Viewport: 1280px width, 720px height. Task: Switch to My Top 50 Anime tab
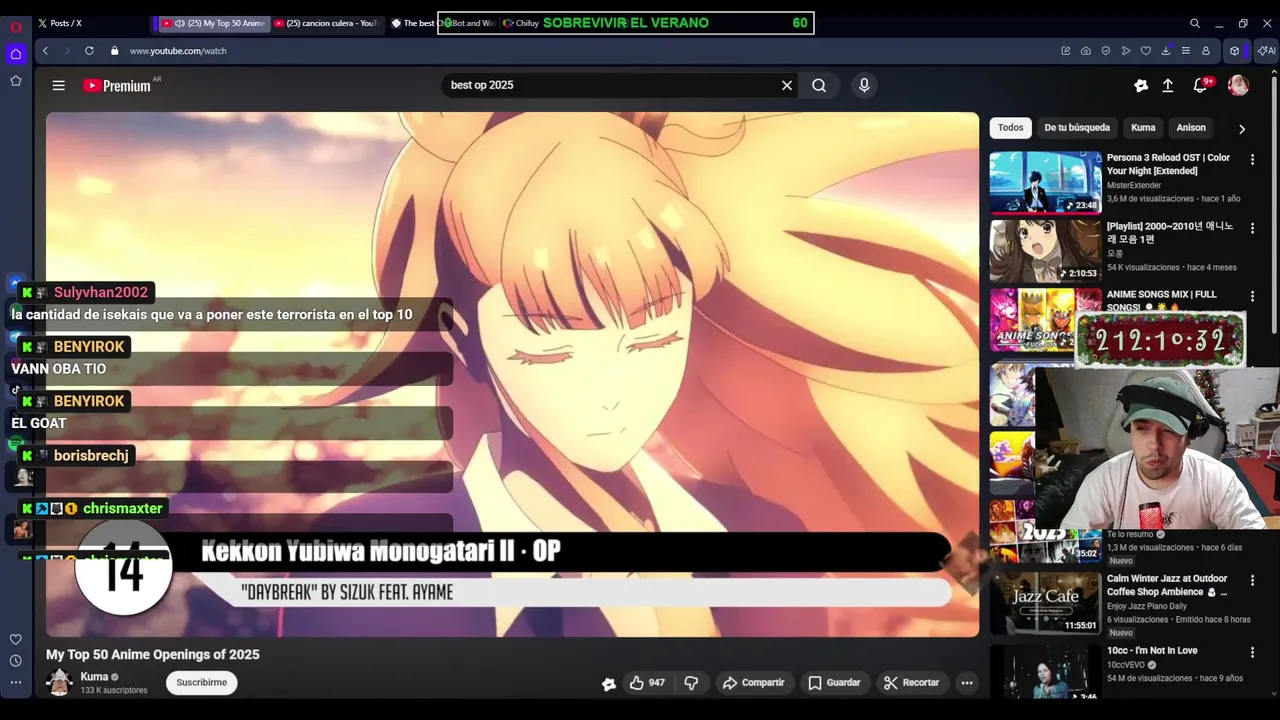[x=214, y=23]
